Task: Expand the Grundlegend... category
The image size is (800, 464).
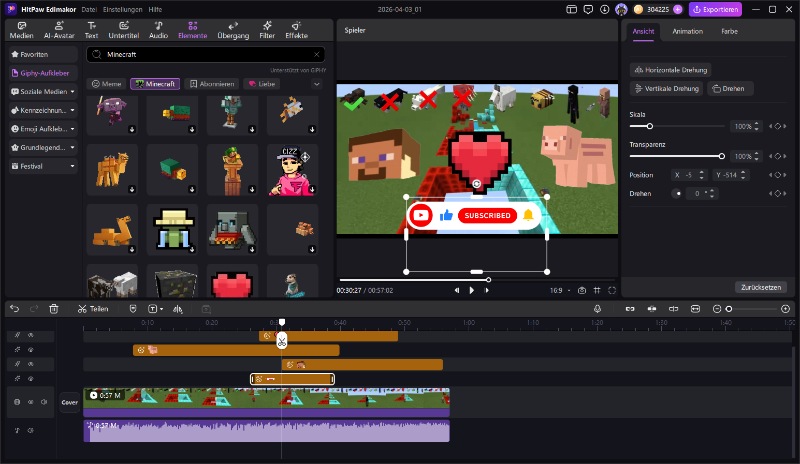Action: coord(72,148)
